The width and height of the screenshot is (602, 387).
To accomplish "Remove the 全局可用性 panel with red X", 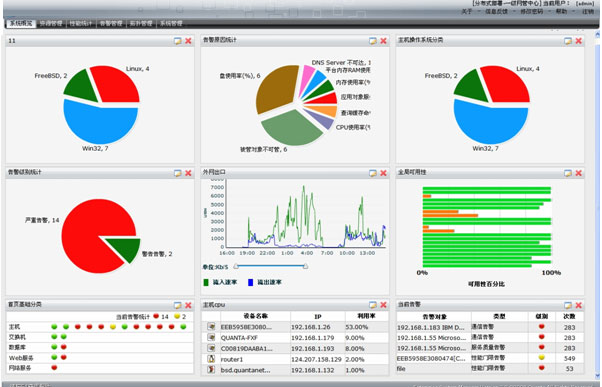I will [x=578, y=173].
